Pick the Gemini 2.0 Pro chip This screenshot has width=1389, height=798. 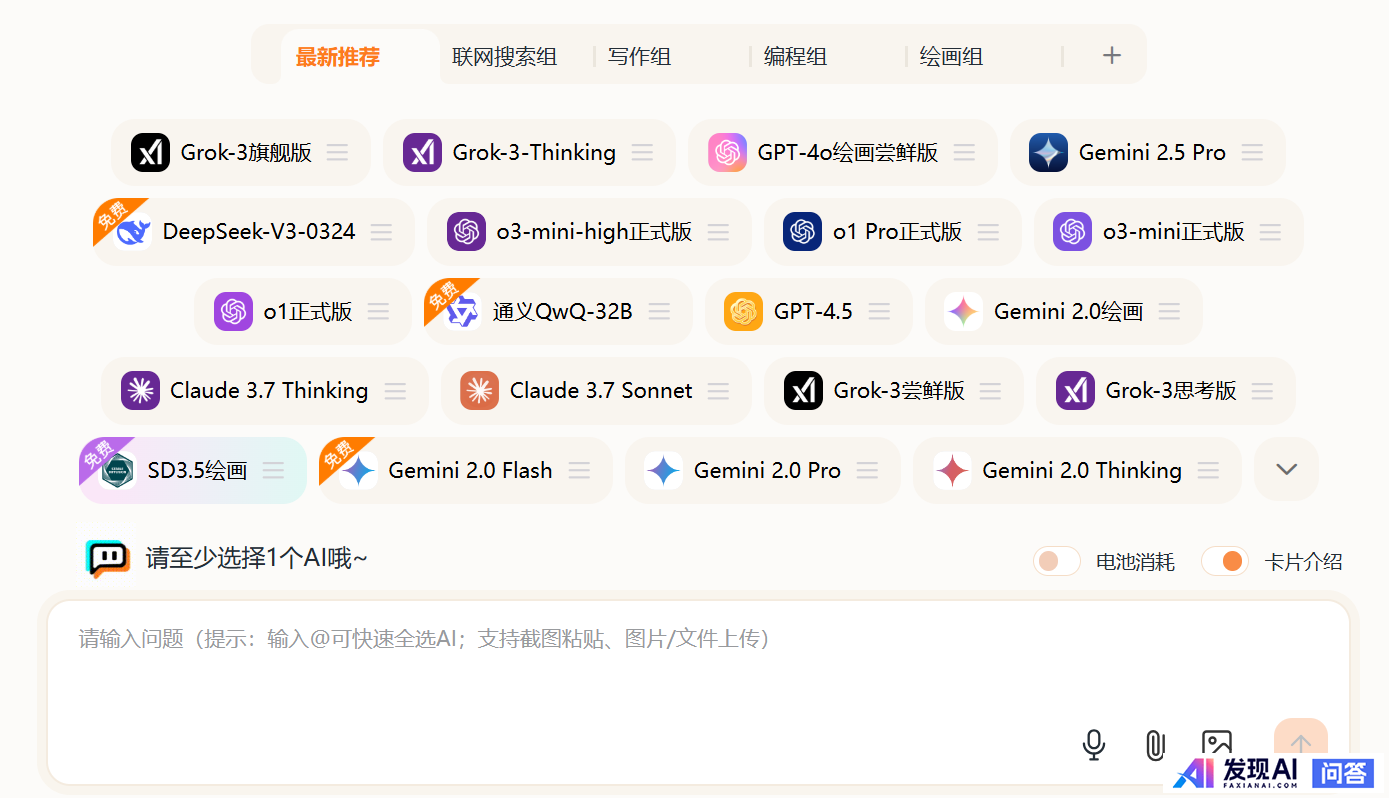(x=763, y=470)
